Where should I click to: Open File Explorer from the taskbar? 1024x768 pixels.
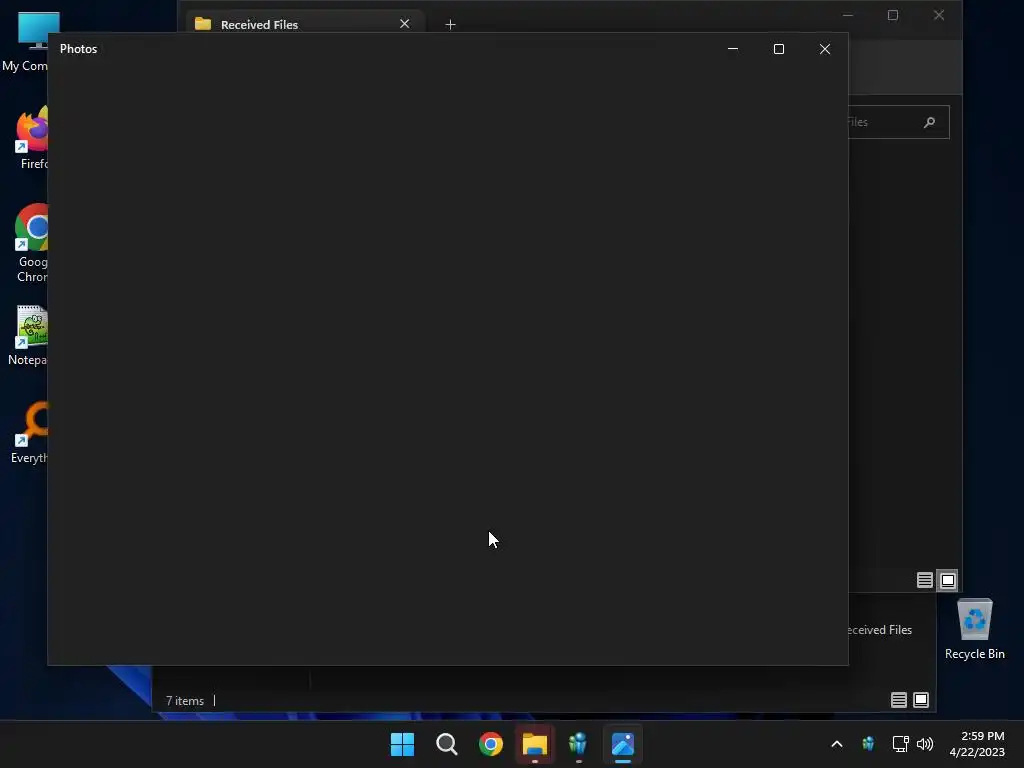535,744
